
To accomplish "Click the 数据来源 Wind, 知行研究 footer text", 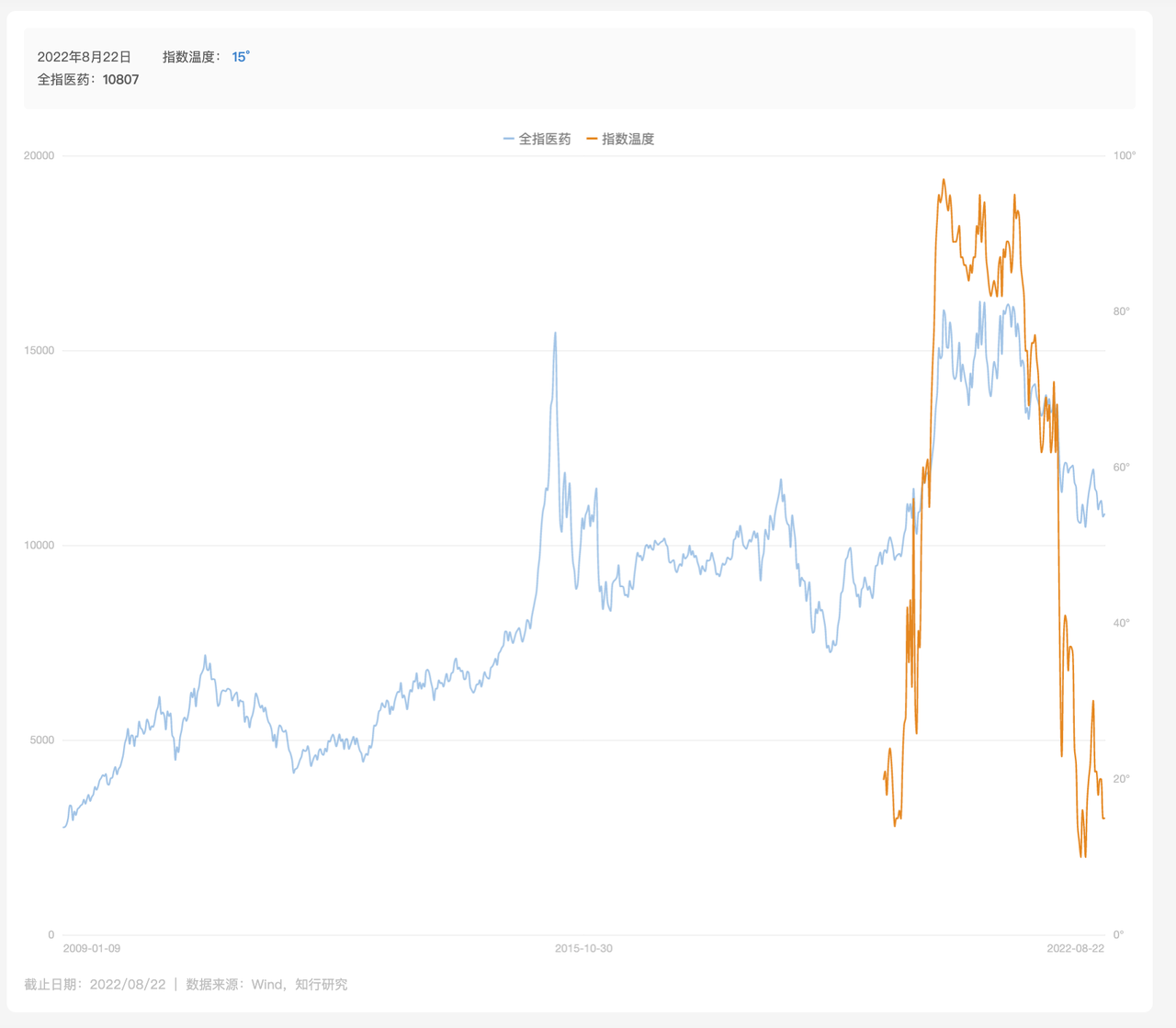I will (266, 985).
